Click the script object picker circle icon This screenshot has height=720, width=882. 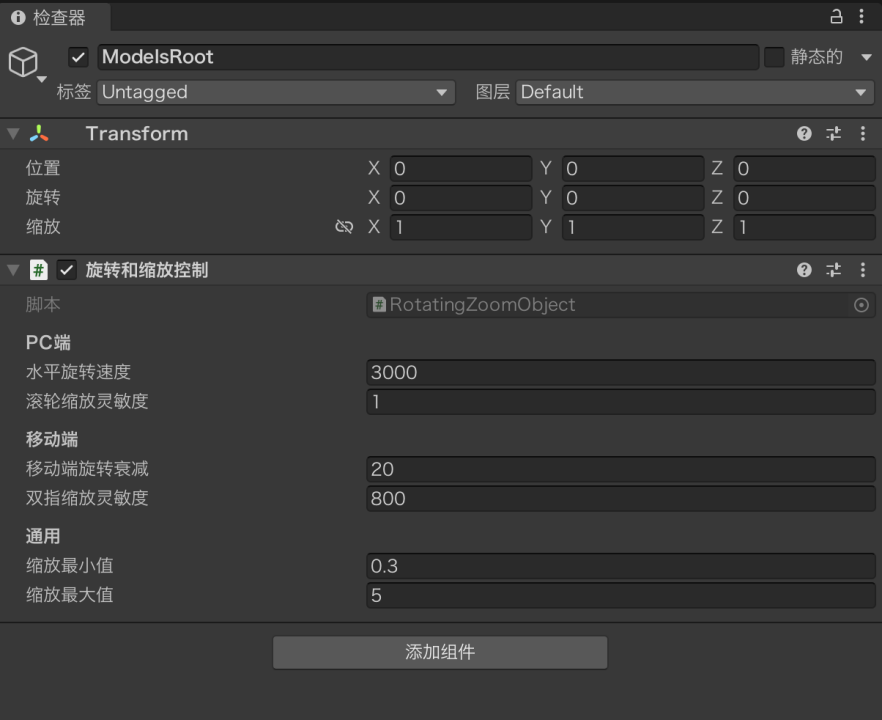pos(861,305)
